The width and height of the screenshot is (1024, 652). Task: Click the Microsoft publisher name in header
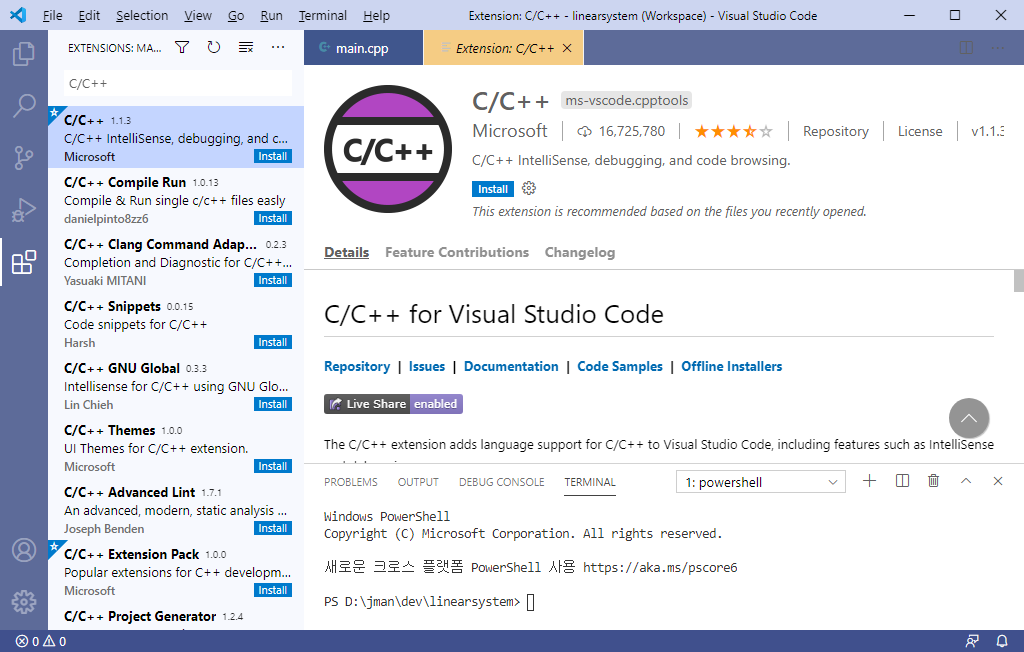point(509,131)
